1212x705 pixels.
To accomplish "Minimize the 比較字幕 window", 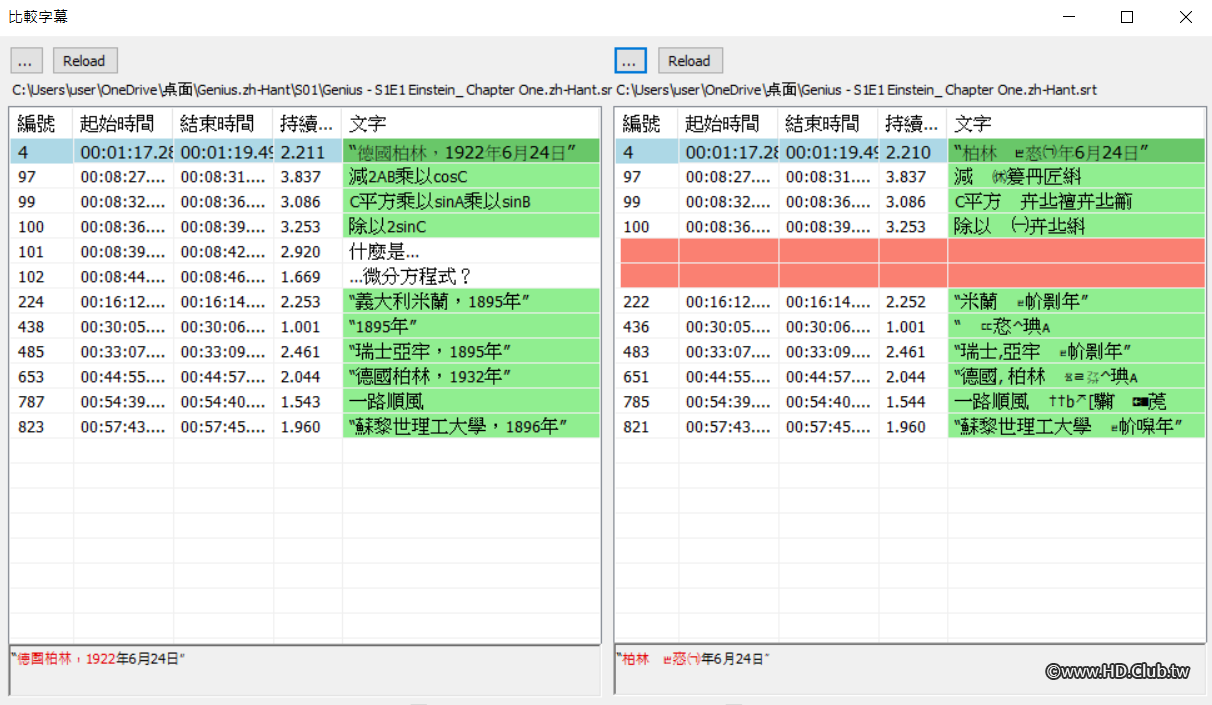I will click(1069, 17).
